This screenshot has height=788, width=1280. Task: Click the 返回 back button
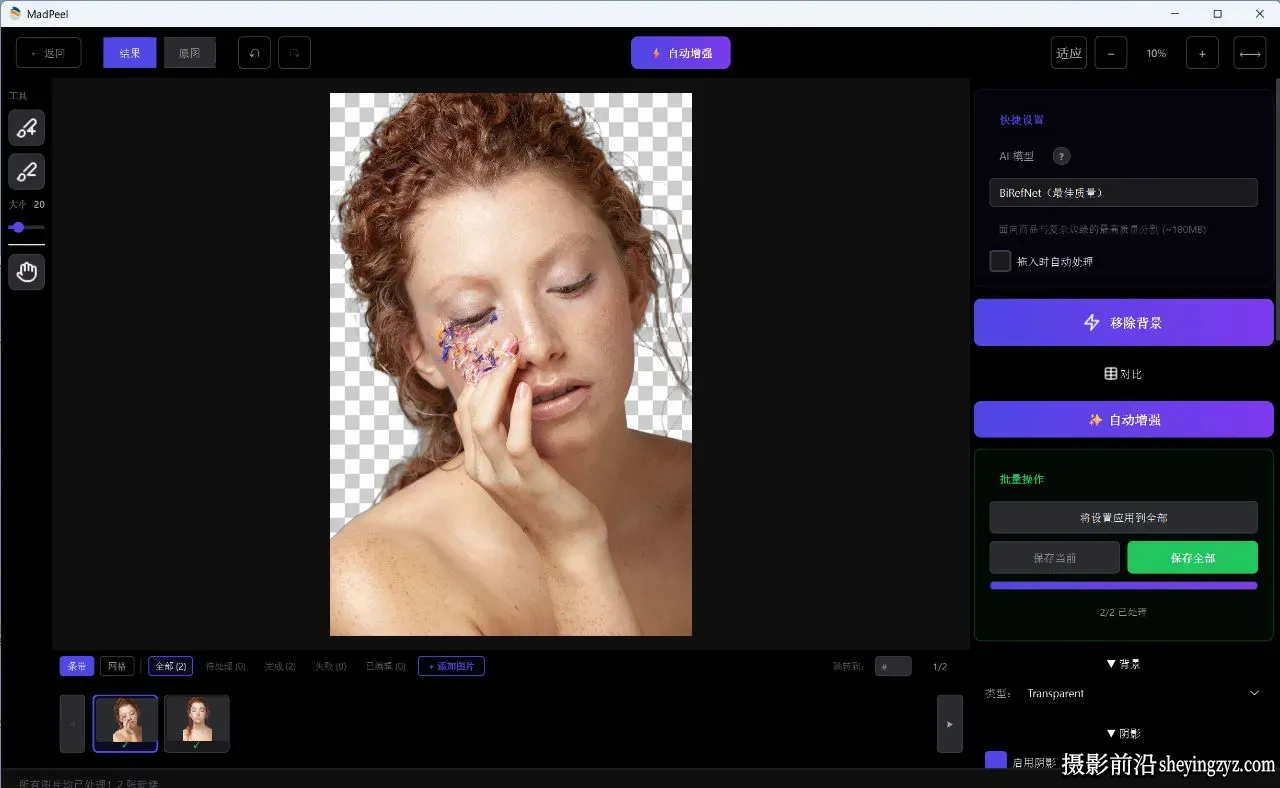[48, 53]
